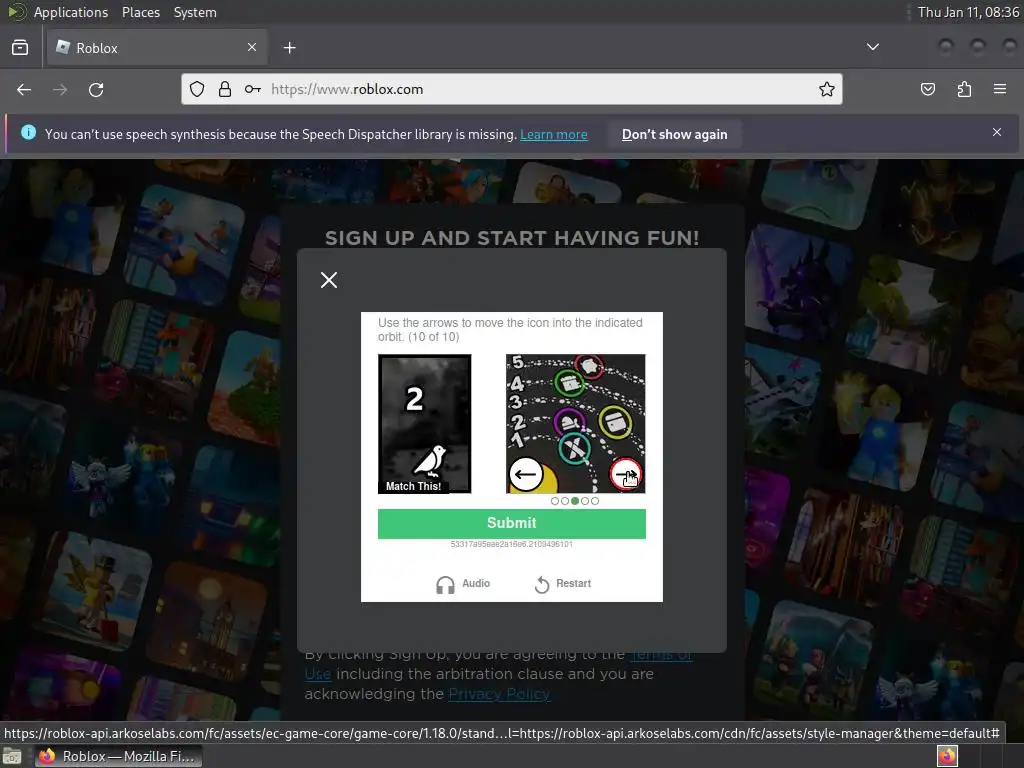This screenshot has height=768, width=1024.
Task: Click the clock showing Thu Jan 11
Action: click(968, 12)
